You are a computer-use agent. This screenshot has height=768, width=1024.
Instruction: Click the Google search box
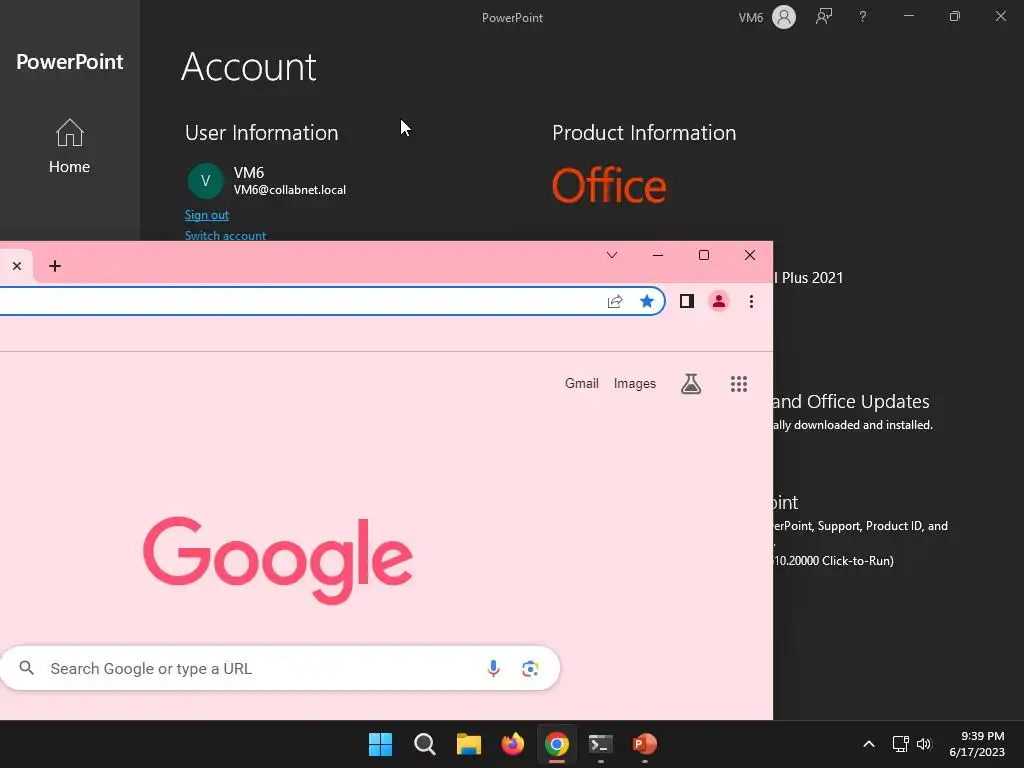pyautogui.click(x=280, y=668)
